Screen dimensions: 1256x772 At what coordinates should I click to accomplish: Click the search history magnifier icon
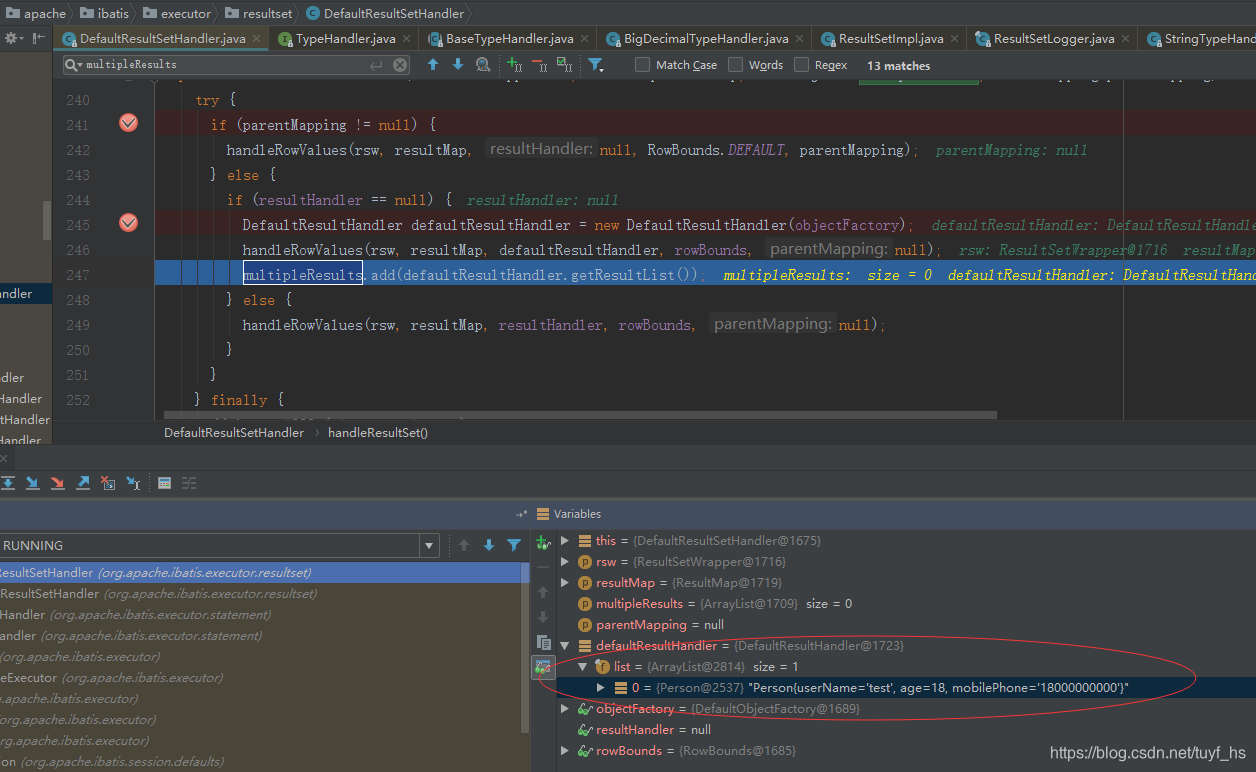click(x=74, y=65)
